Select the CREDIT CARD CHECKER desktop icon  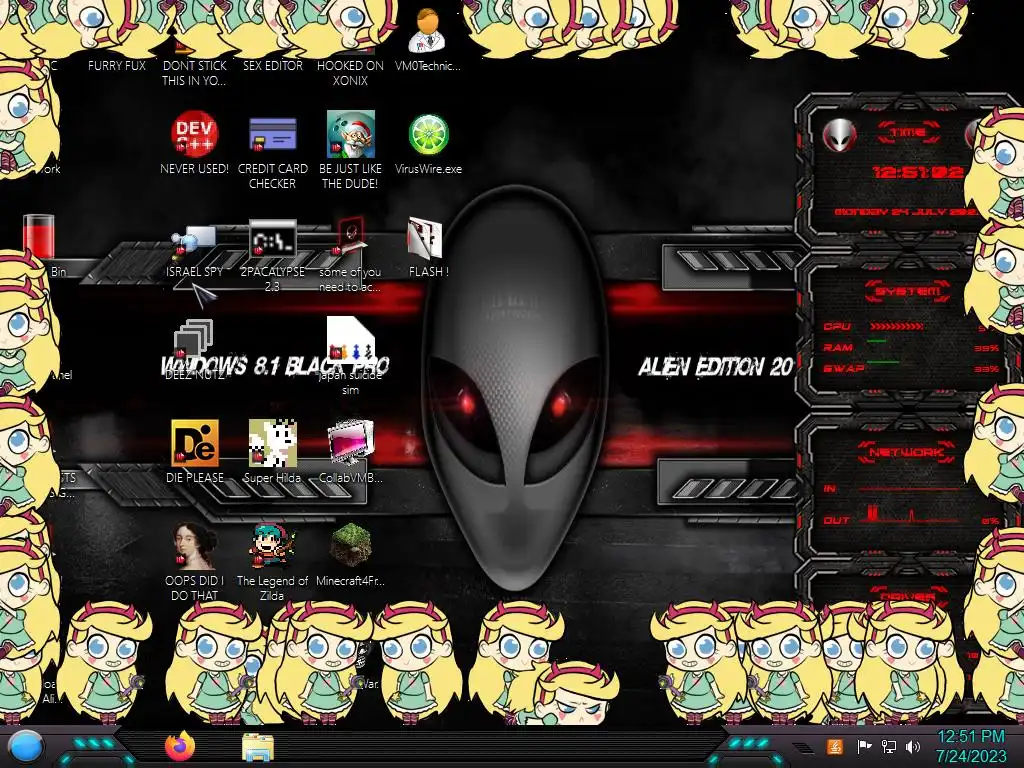click(x=272, y=135)
